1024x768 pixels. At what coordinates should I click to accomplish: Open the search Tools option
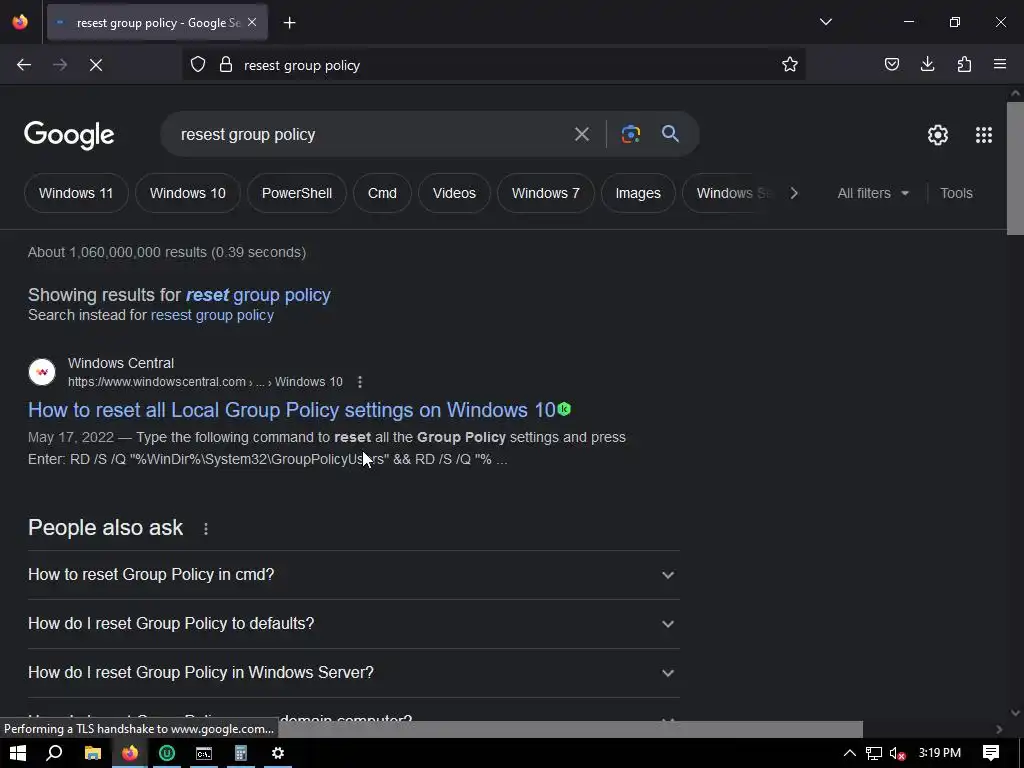pyautogui.click(x=956, y=193)
